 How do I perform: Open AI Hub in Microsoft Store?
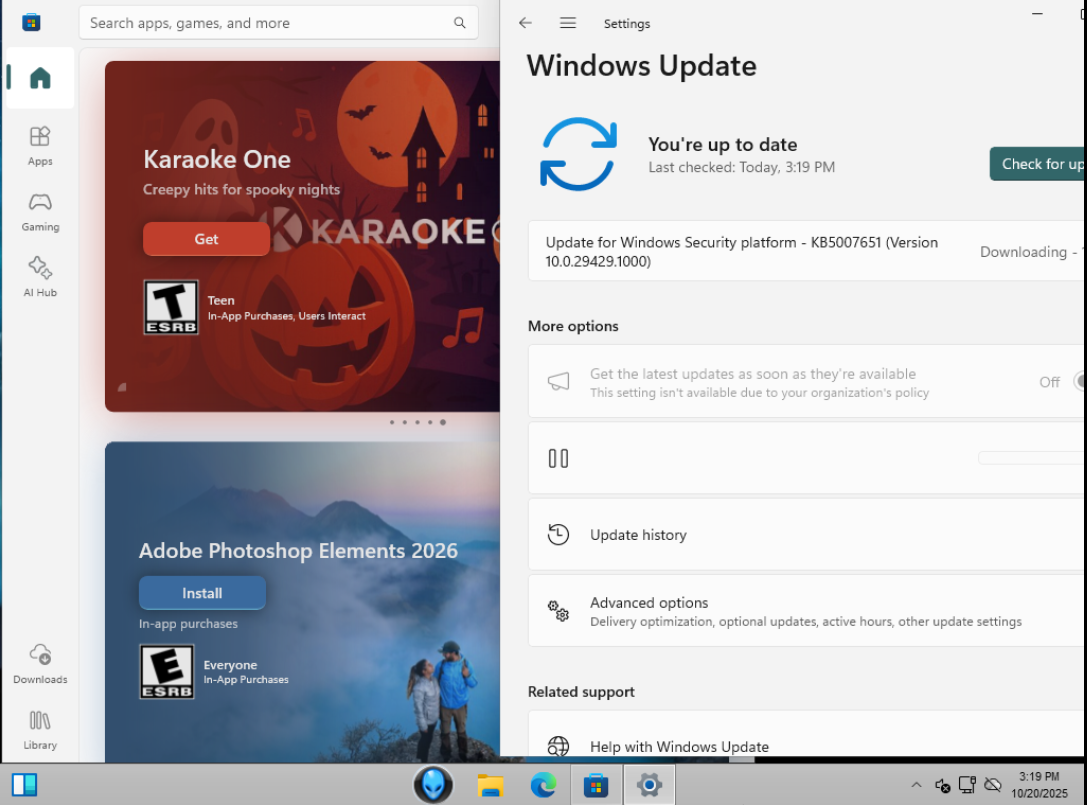[x=40, y=277]
